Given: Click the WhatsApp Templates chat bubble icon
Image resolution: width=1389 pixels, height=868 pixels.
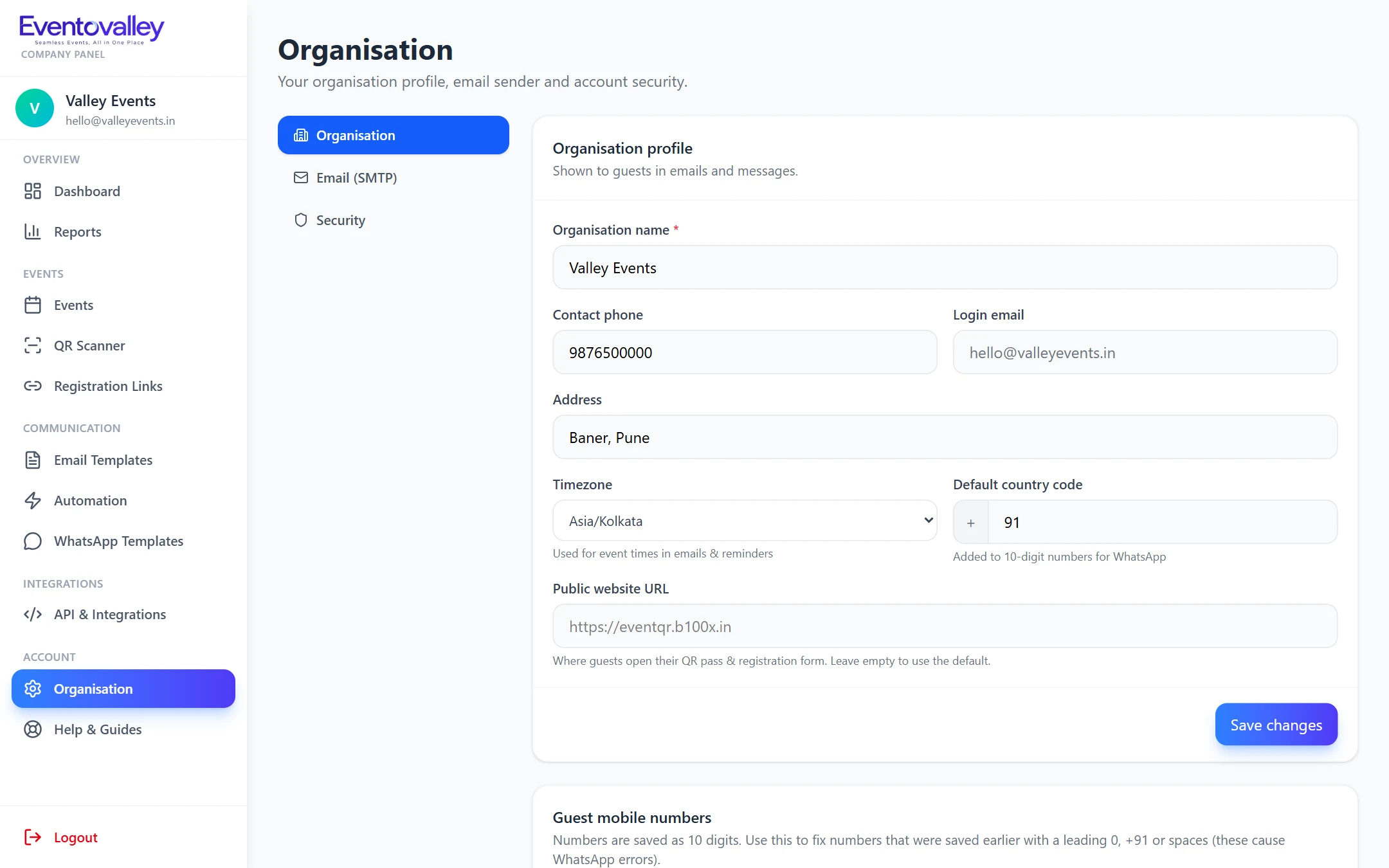Looking at the screenshot, I should (x=33, y=541).
